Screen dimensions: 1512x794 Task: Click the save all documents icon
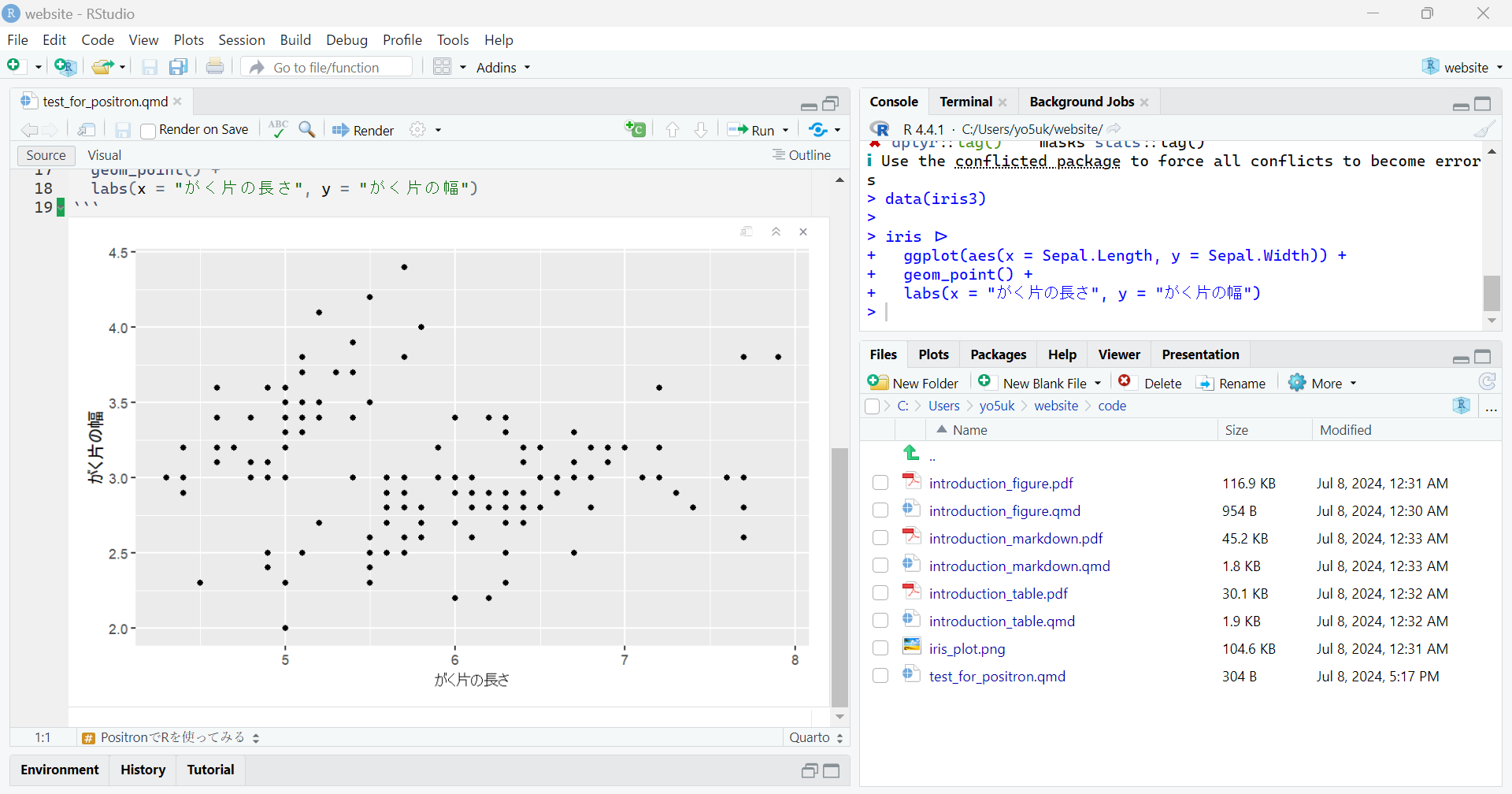[x=179, y=67]
